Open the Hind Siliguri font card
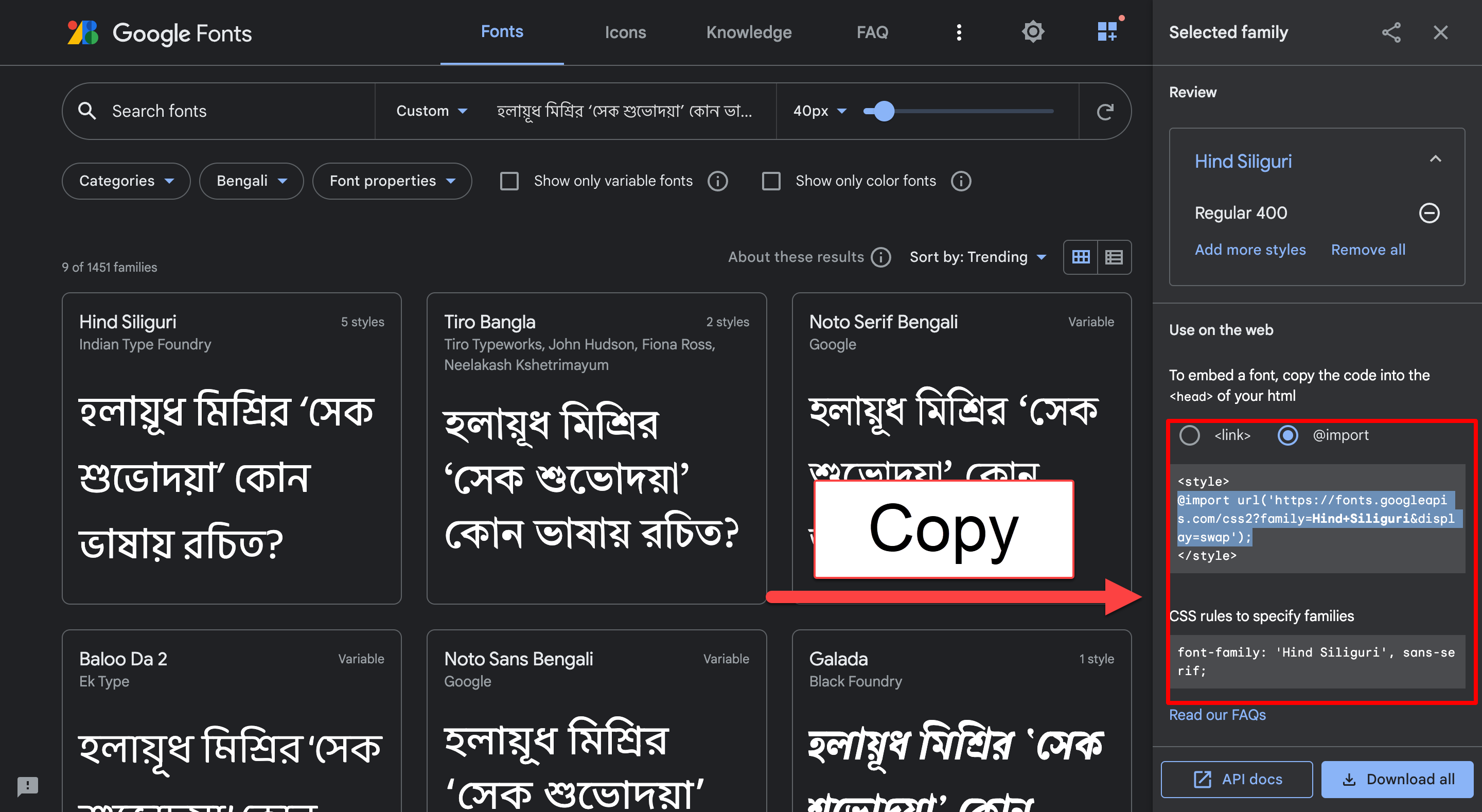This screenshot has height=812, width=1482. (x=231, y=448)
